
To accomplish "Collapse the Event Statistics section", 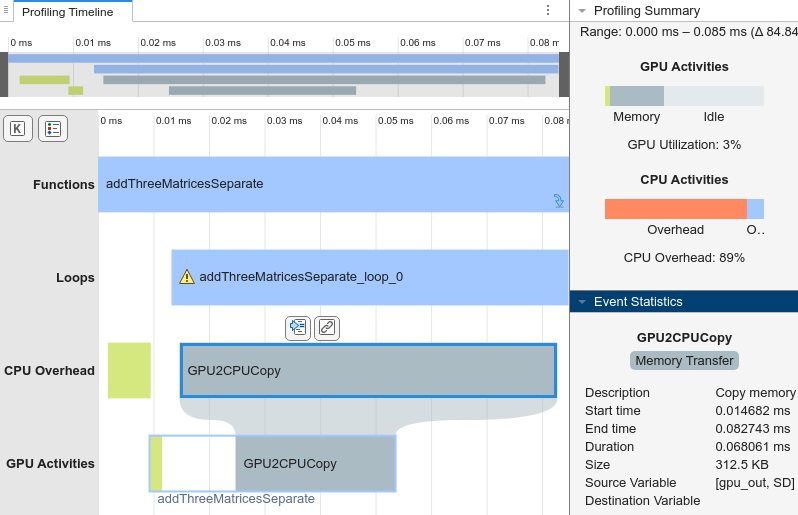I will 582,302.
